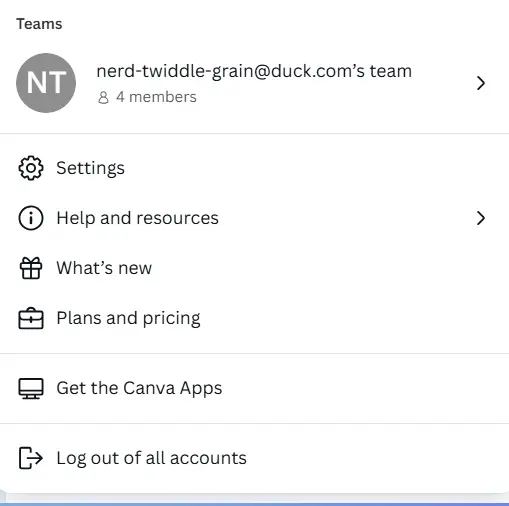This screenshot has width=509, height=506.
Task: Click the Get the Canva Apps monitor icon
Action: pos(31,388)
